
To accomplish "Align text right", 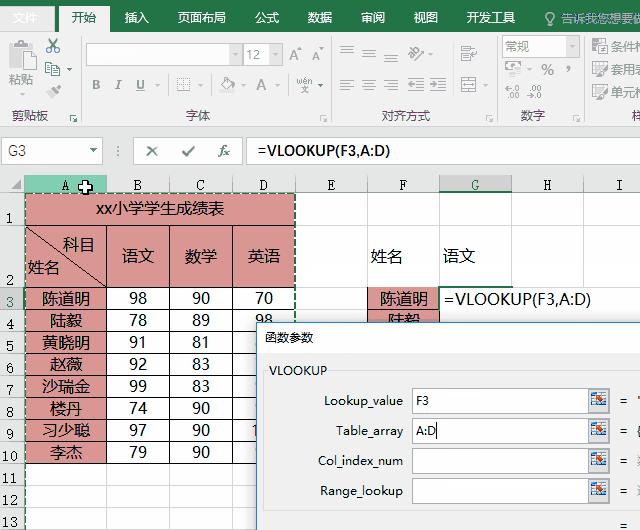I will 391,85.
